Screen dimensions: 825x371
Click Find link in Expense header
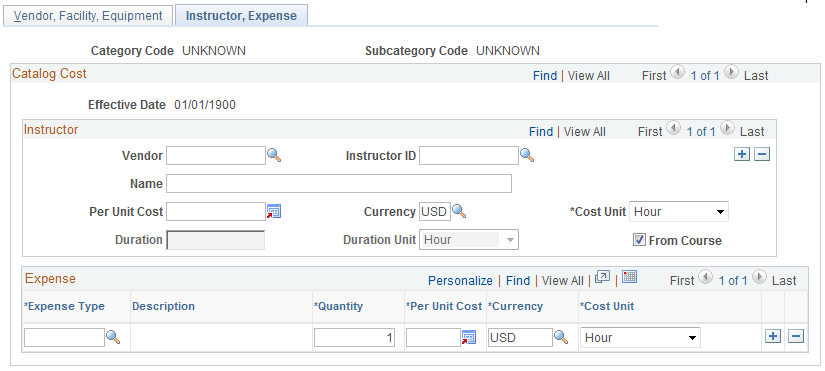tap(518, 280)
